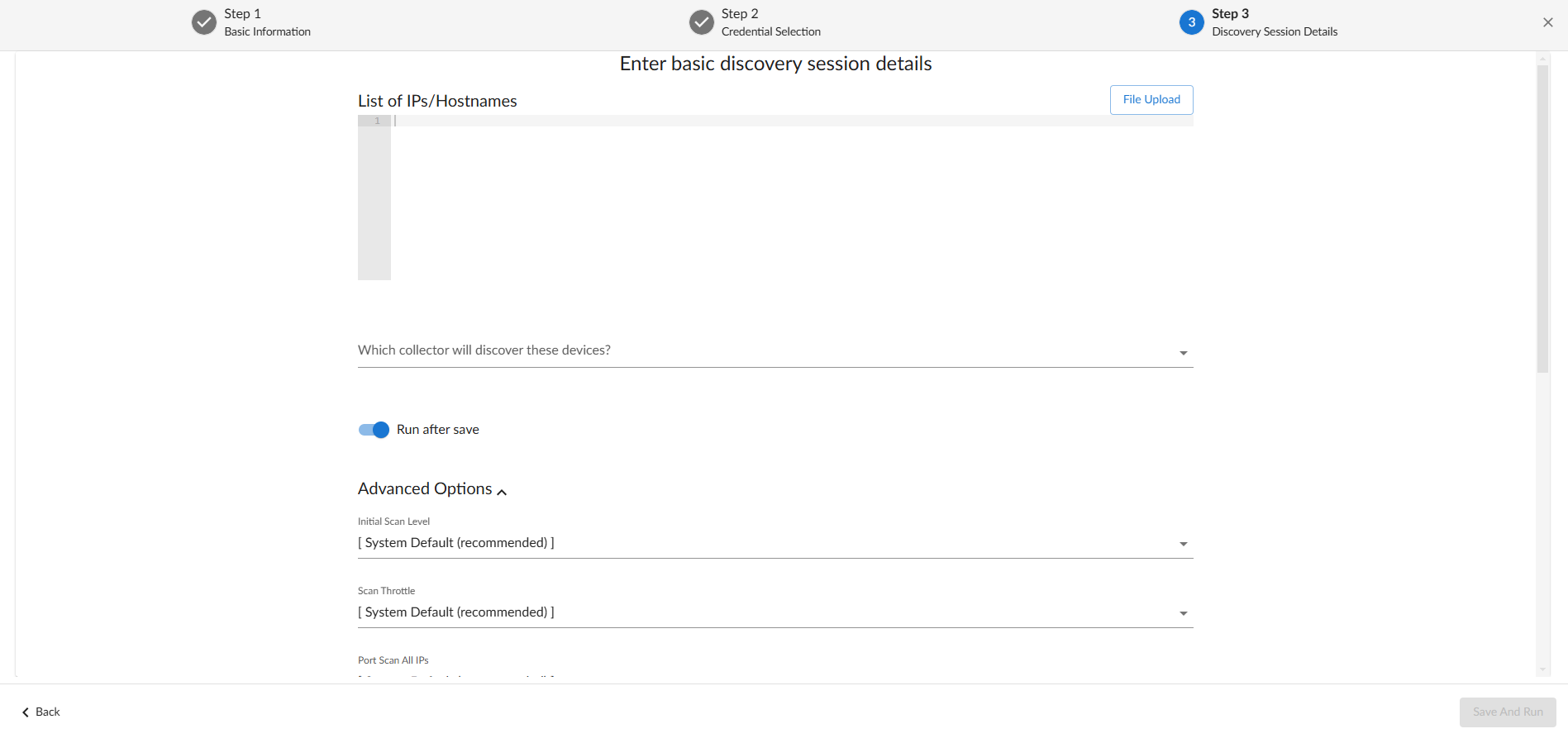Click the Step 2 checkmark icon
This screenshot has width=1568, height=743.
point(702,22)
